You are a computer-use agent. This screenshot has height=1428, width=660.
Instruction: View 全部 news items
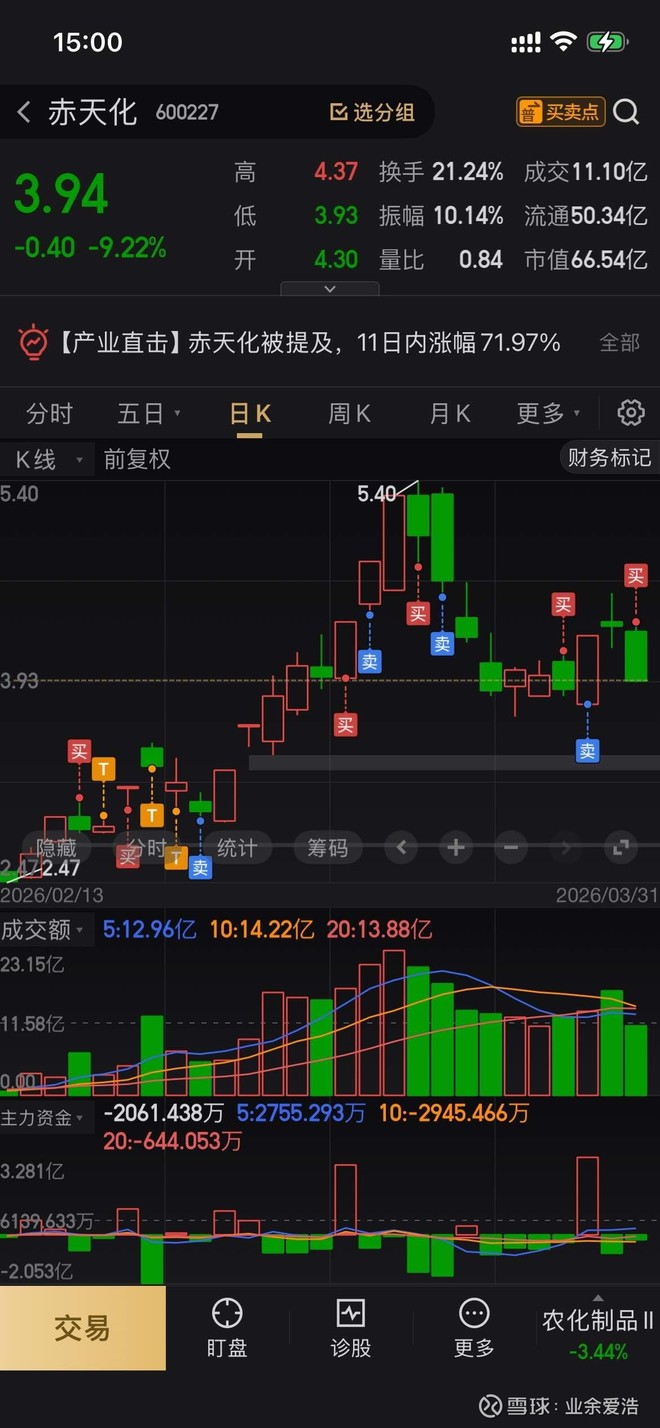pos(619,343)
